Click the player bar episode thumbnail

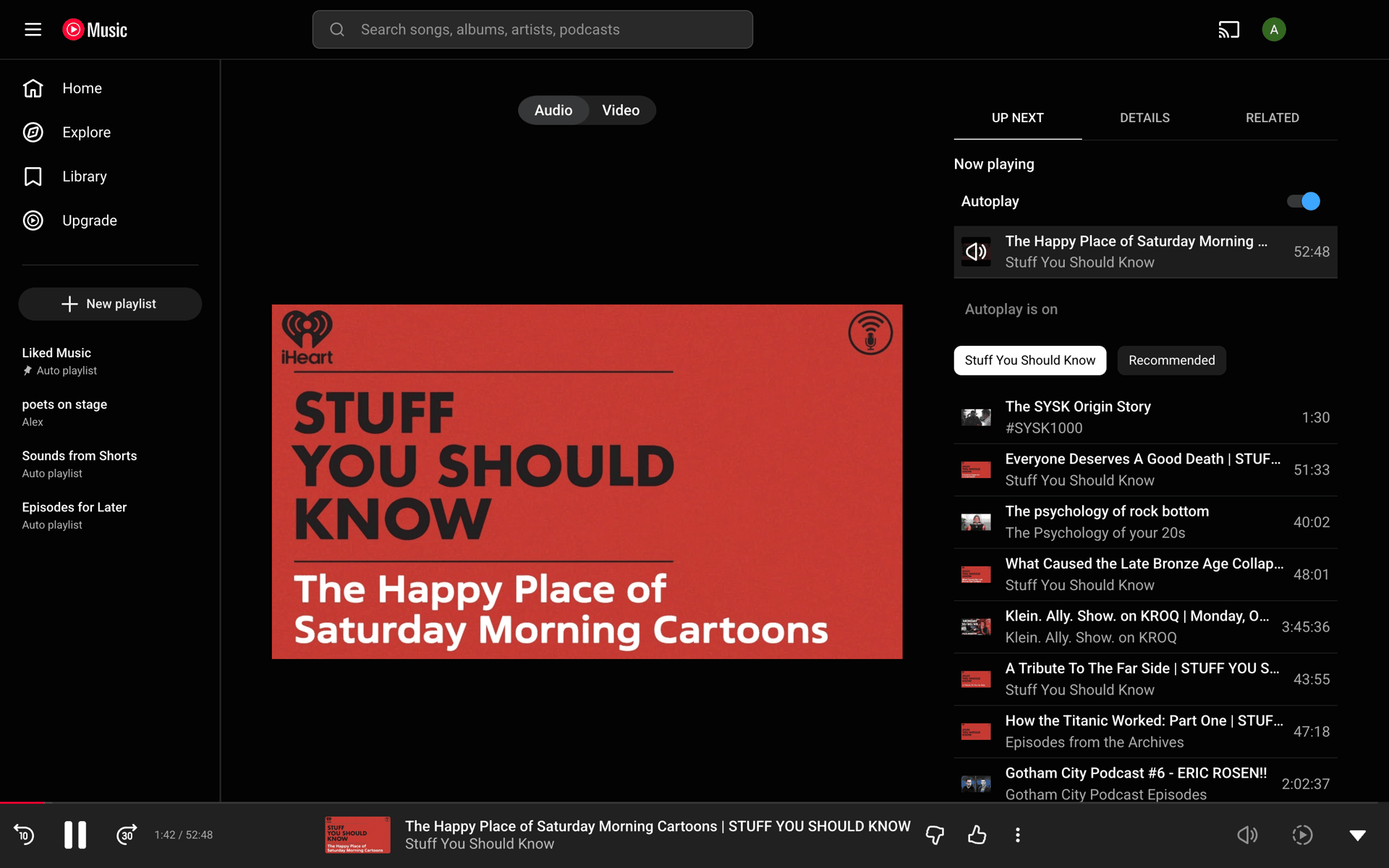(x=357, y=835)
